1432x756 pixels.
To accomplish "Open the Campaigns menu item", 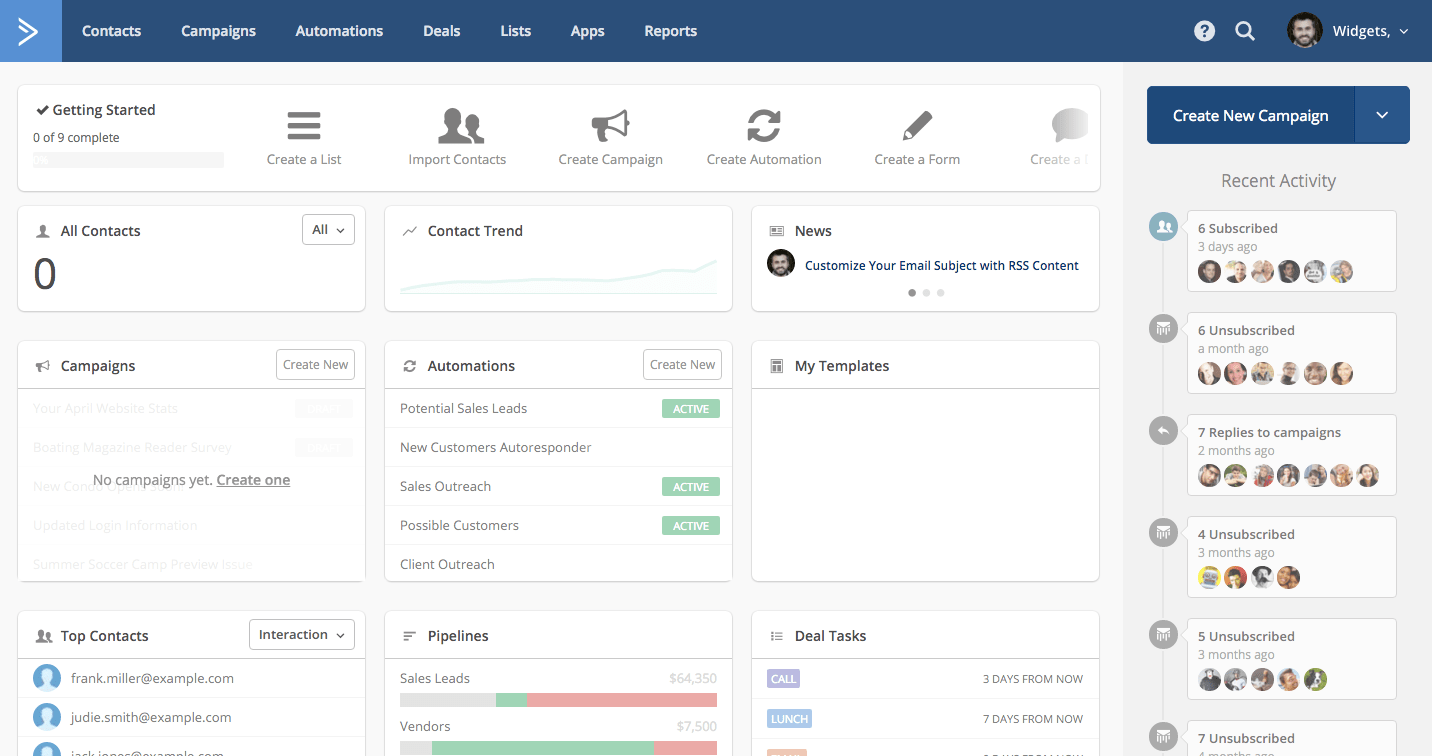I will (218, 30).
